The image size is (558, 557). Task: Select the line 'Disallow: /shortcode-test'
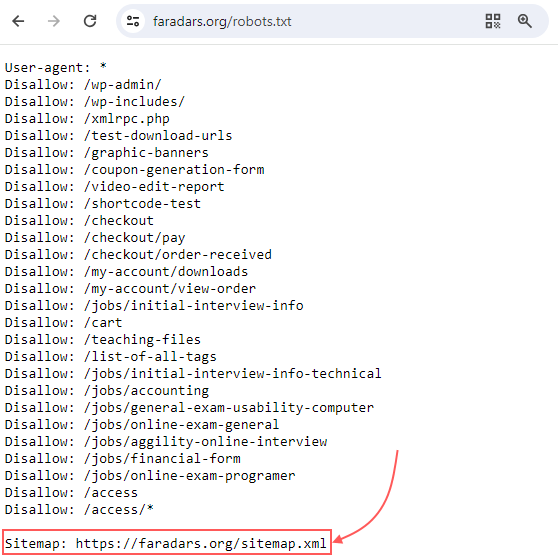[x=103, y=204]
